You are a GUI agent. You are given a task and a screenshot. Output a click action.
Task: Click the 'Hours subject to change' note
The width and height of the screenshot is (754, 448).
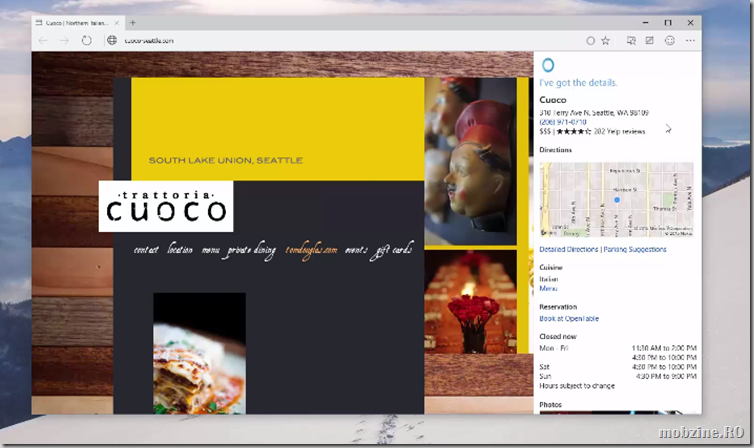(577, 386)
